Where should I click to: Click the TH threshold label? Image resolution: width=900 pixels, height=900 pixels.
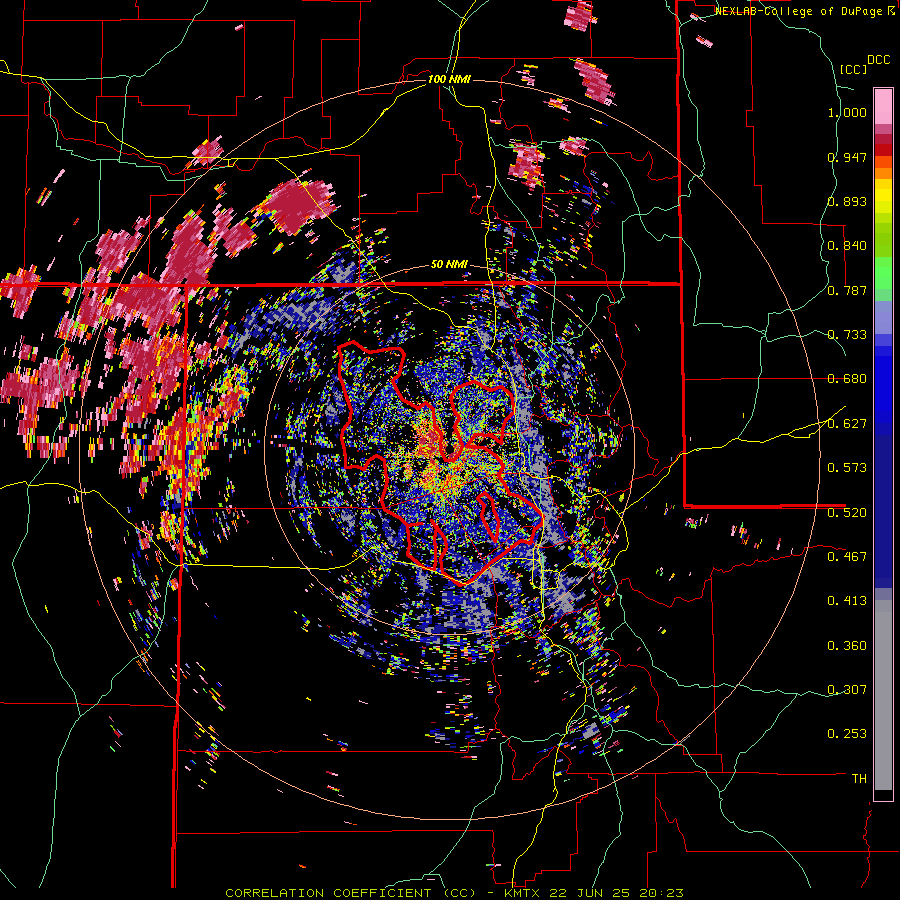click(x=859, y=778)
